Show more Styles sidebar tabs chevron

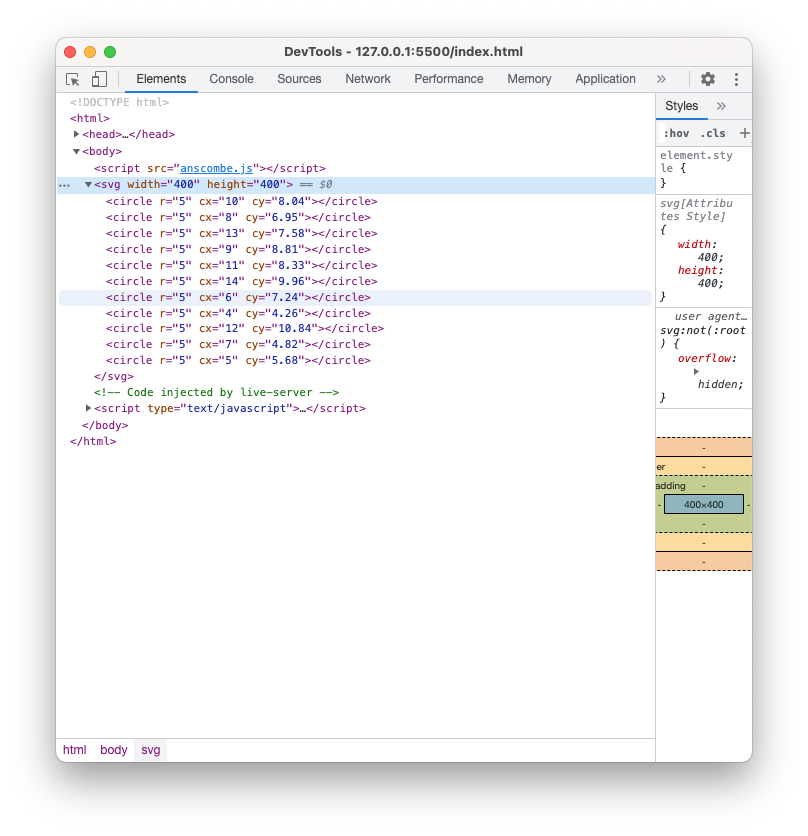(x=721, y=106)
